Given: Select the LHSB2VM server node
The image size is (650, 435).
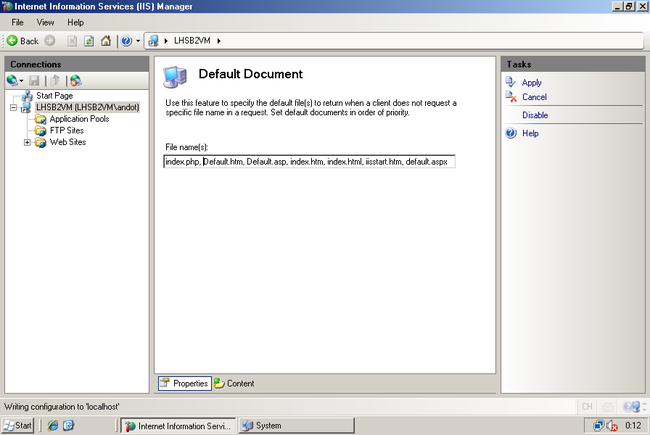Looking at the screenshot, I should (x=87, y=107).
